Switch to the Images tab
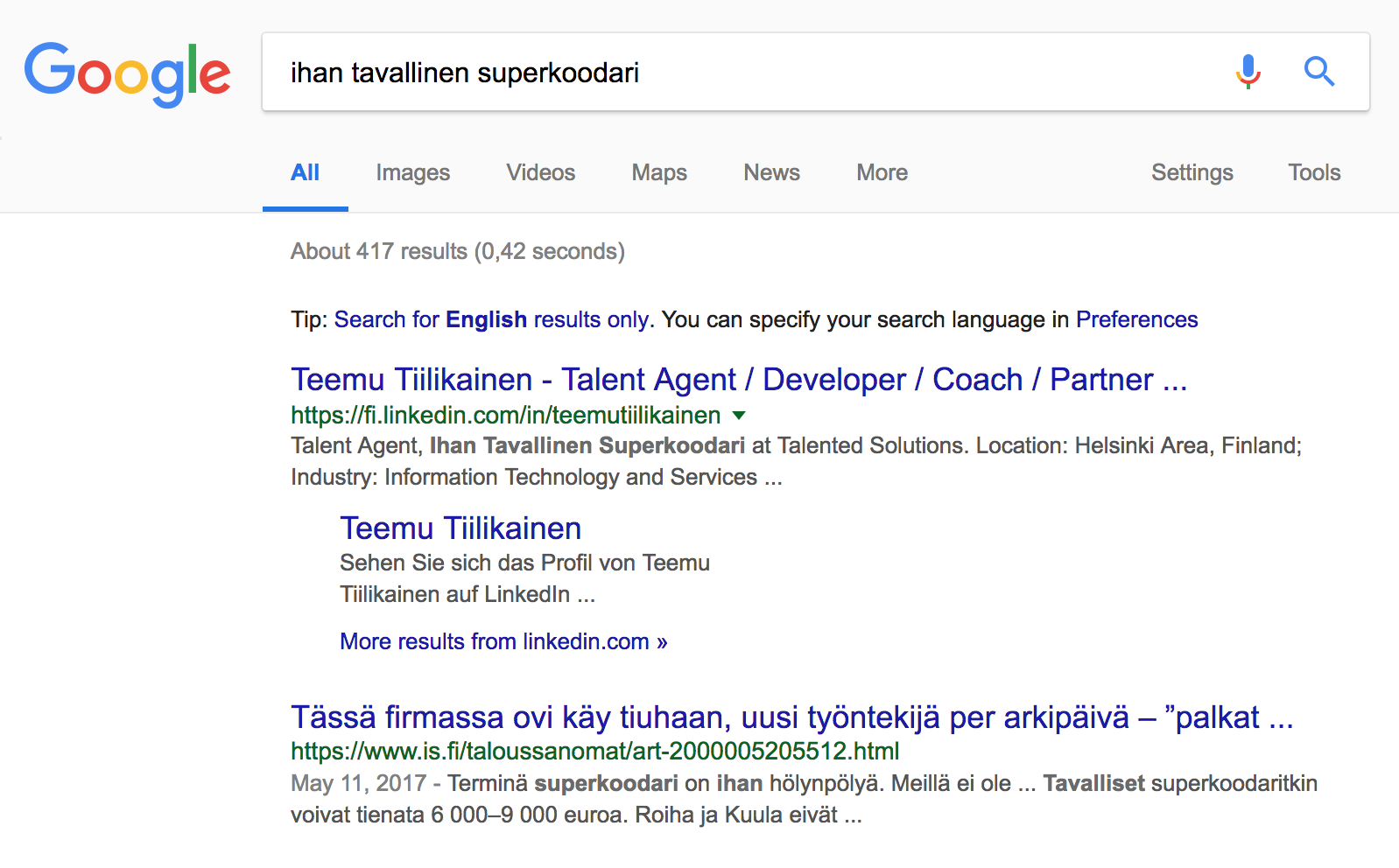 click(413, 172)
